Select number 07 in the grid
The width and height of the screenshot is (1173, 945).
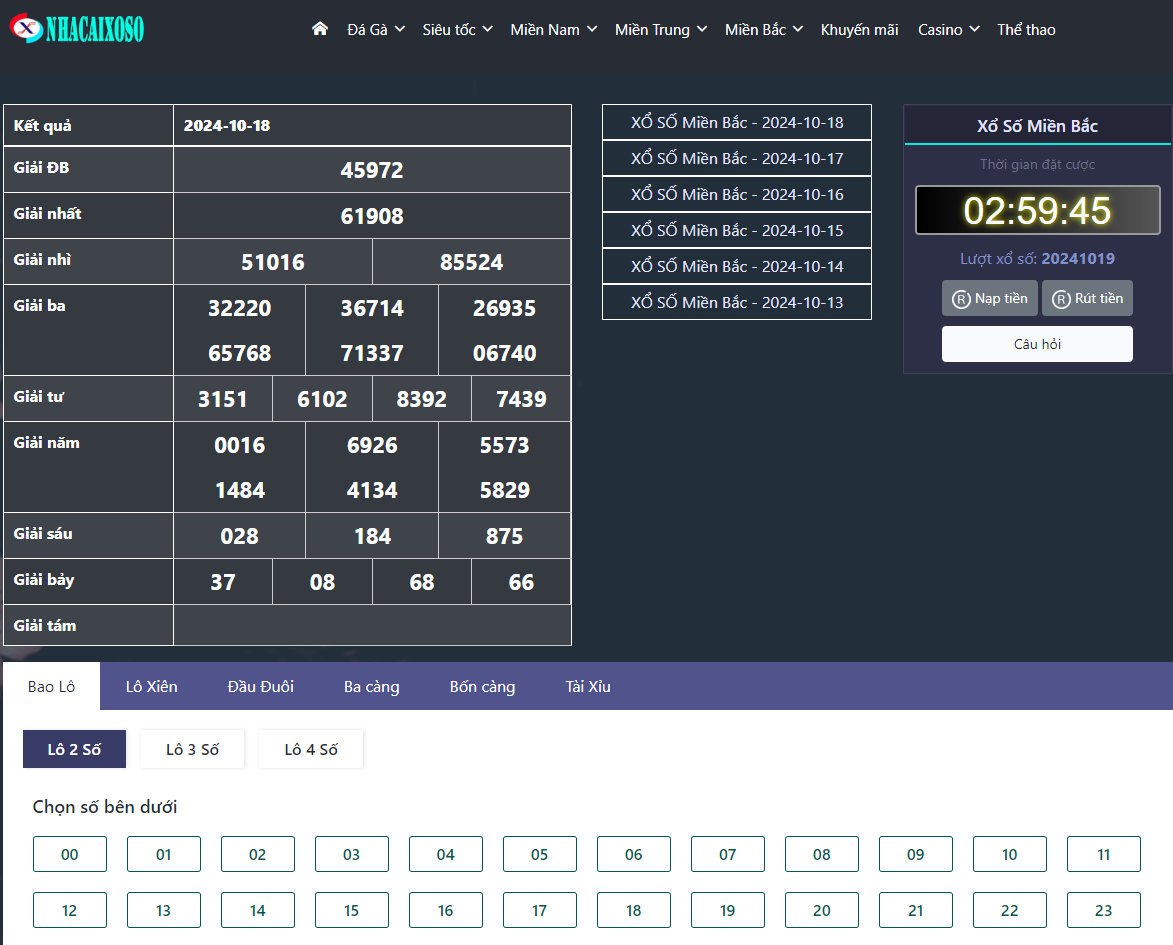click(727, 854)
